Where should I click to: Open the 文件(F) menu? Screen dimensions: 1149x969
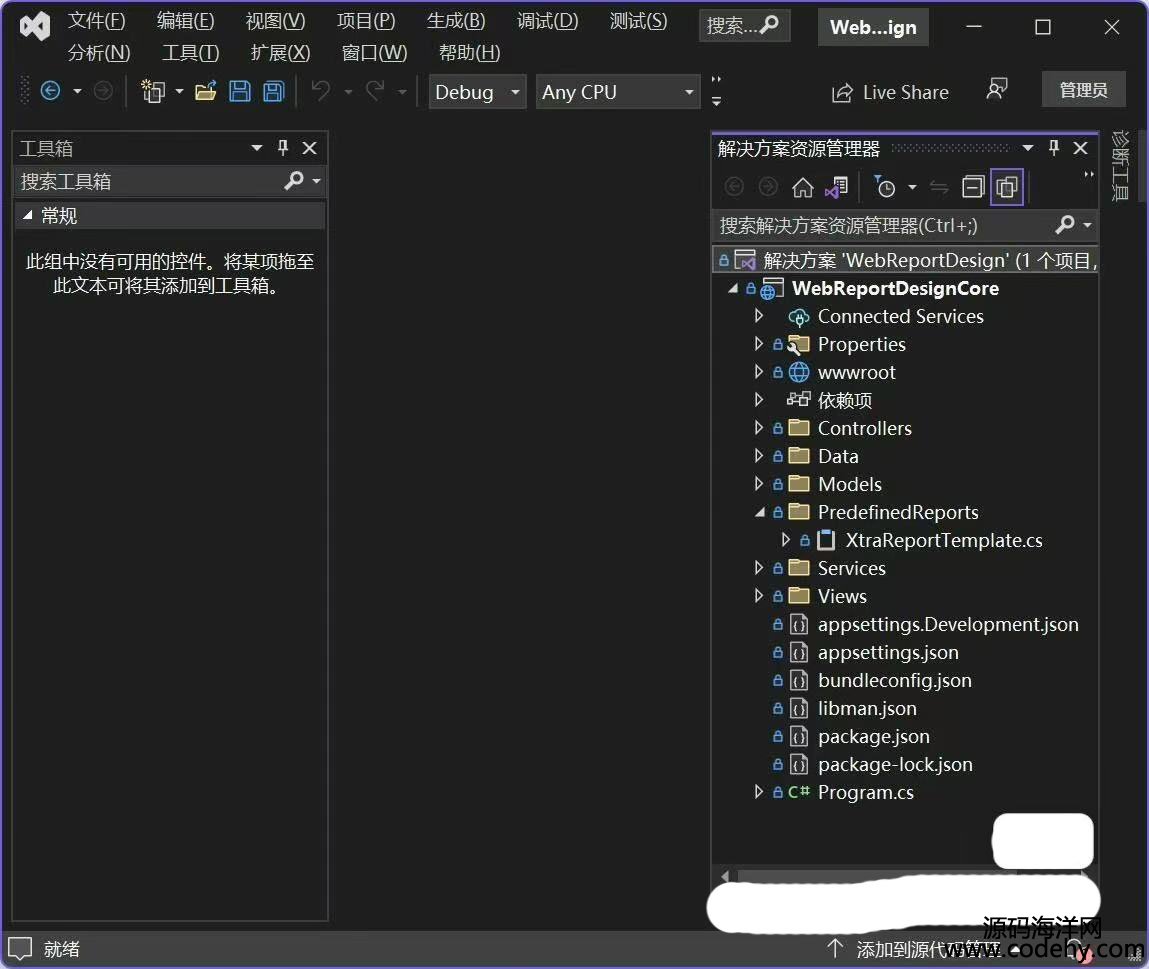coord(97,21)
